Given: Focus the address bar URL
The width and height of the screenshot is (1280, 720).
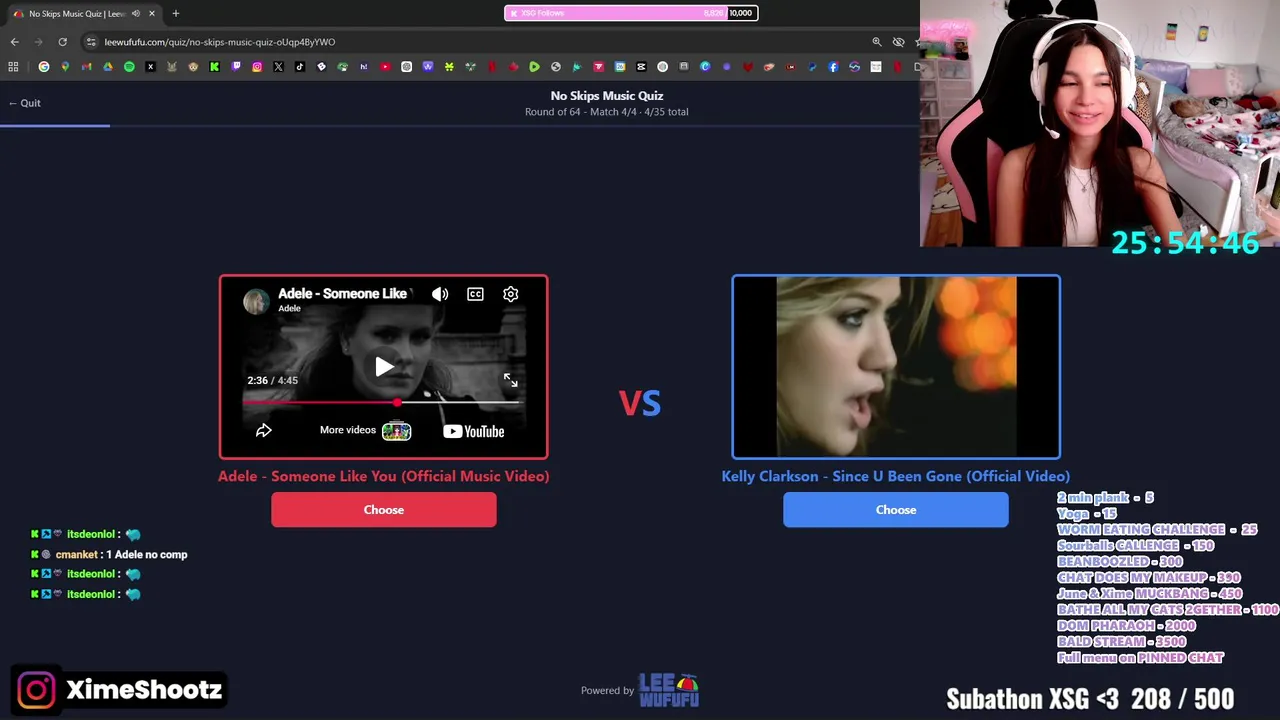Looking at the screenshot, I should pos(220,42).
